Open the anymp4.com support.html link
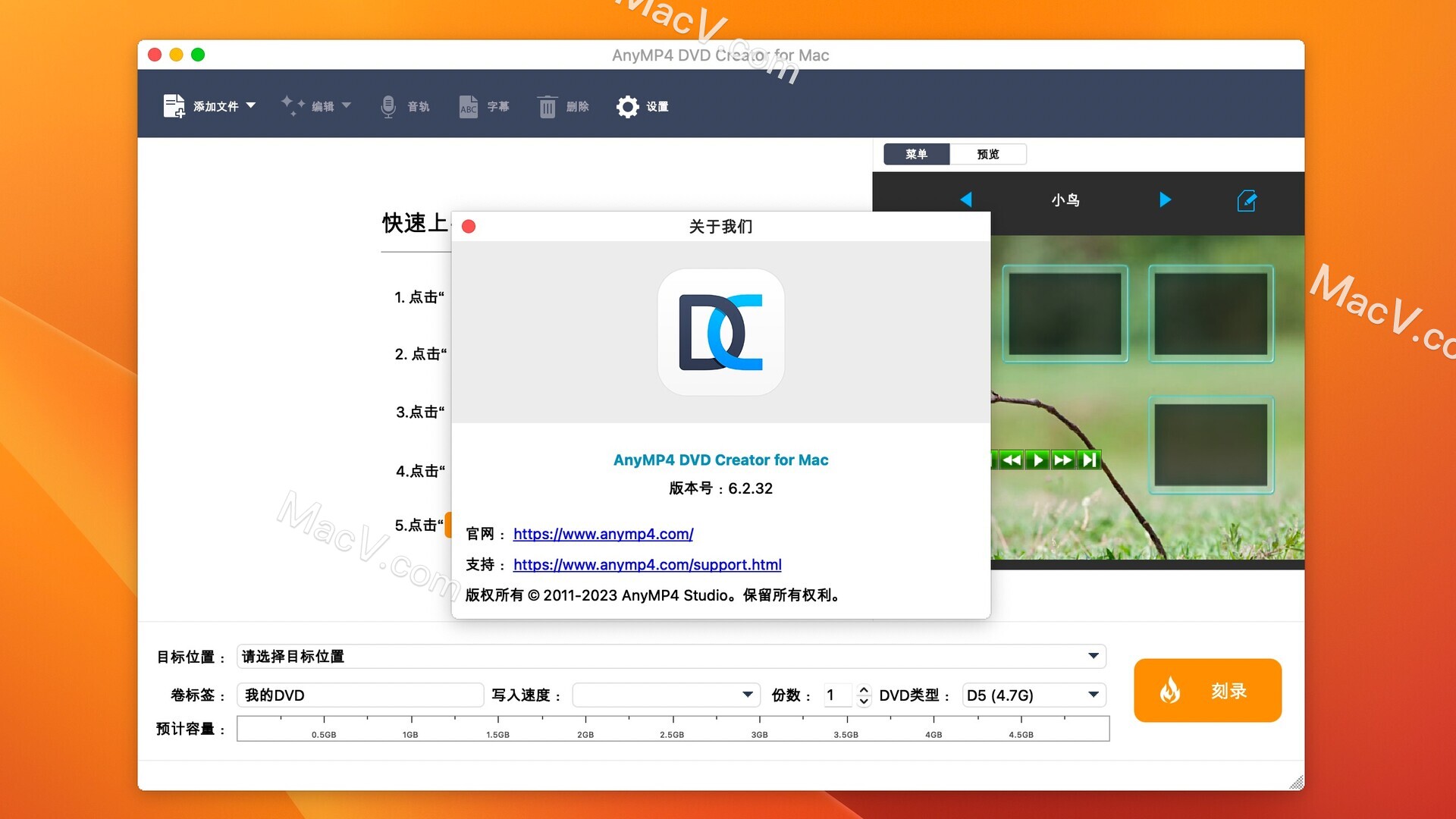Screen dimensions: 1456x819 pos(647,565)
